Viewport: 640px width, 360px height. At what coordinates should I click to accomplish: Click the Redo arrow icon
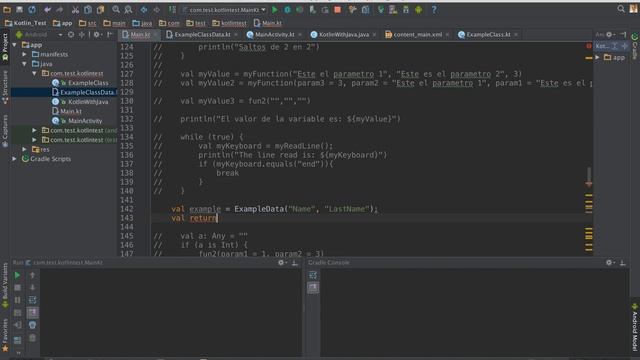click(60, 9)
